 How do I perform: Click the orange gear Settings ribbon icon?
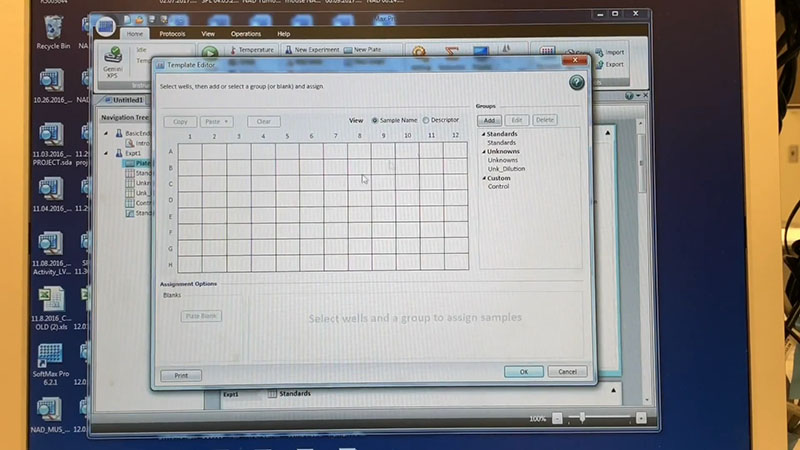tap(419, 52)
